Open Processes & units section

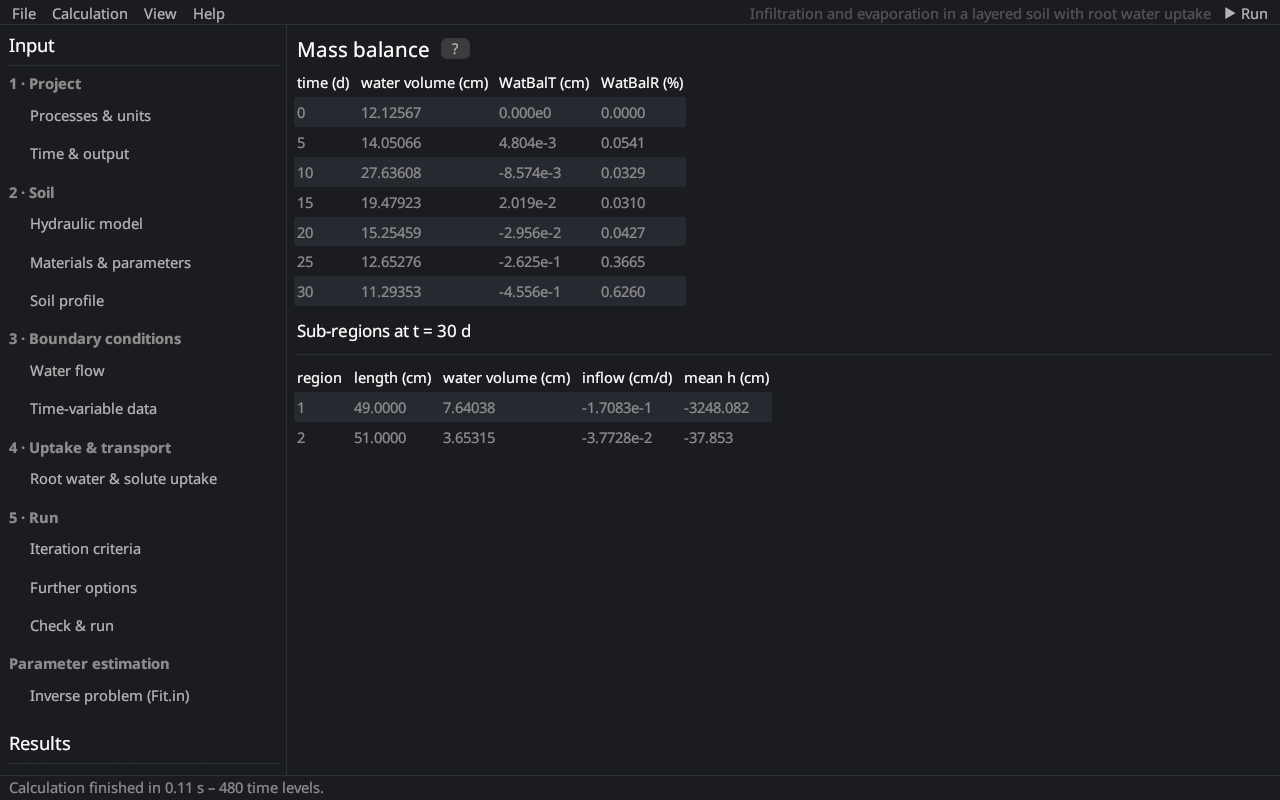(x=90, y=116)
